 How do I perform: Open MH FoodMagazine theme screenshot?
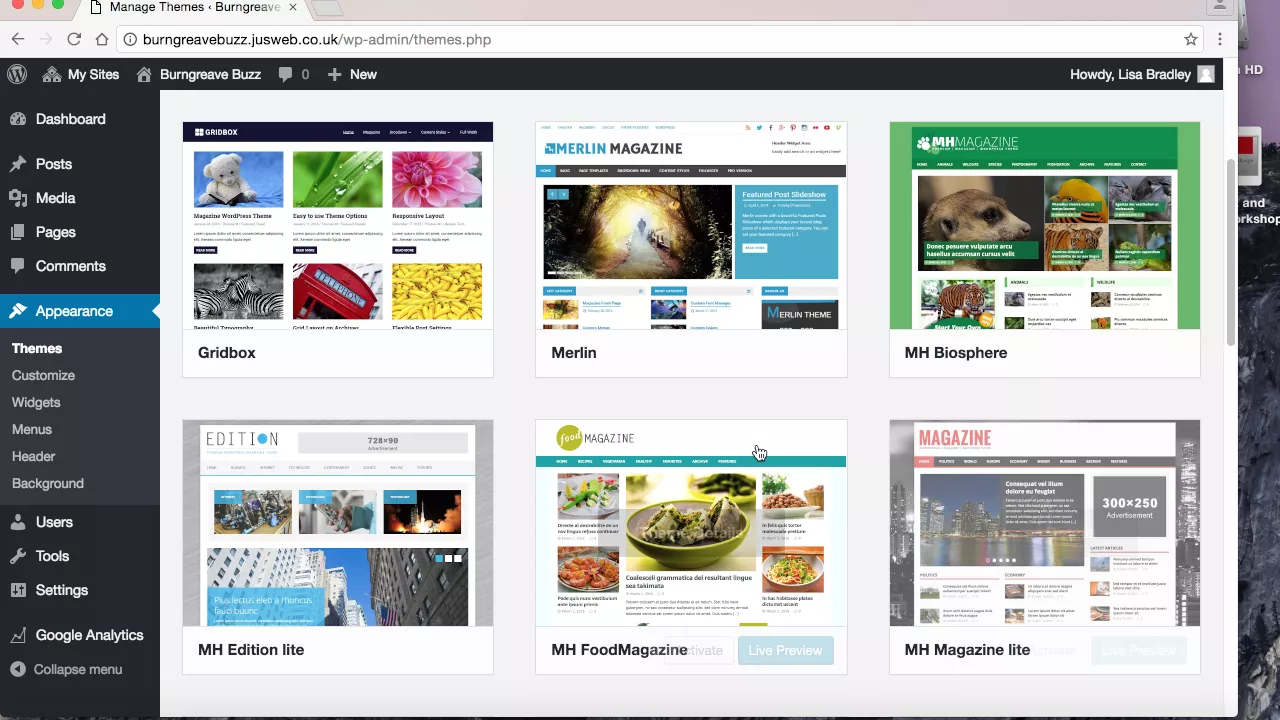(691, 523)
